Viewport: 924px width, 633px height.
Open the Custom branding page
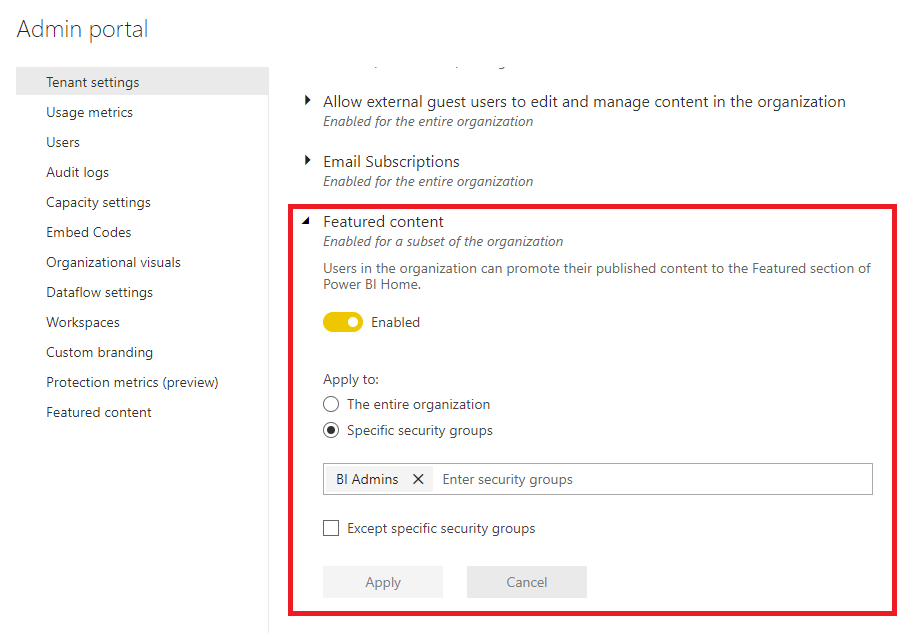[99, 352]
